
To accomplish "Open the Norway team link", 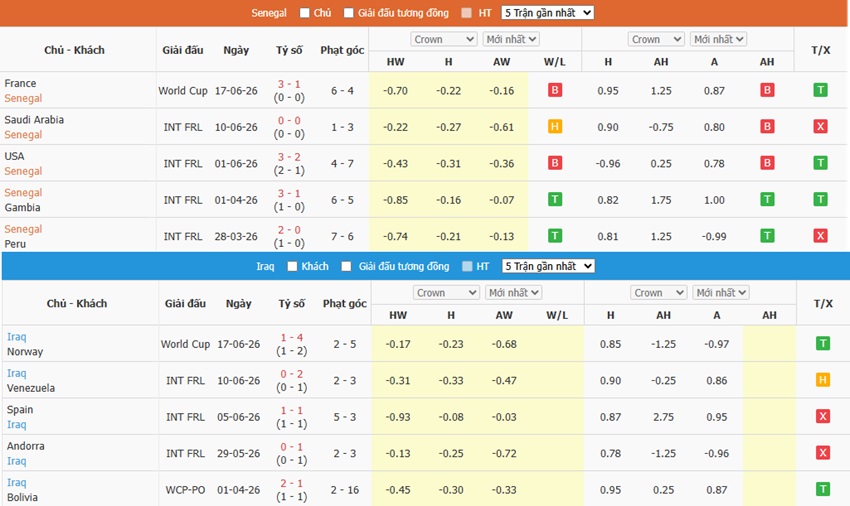I will (25, 351).
